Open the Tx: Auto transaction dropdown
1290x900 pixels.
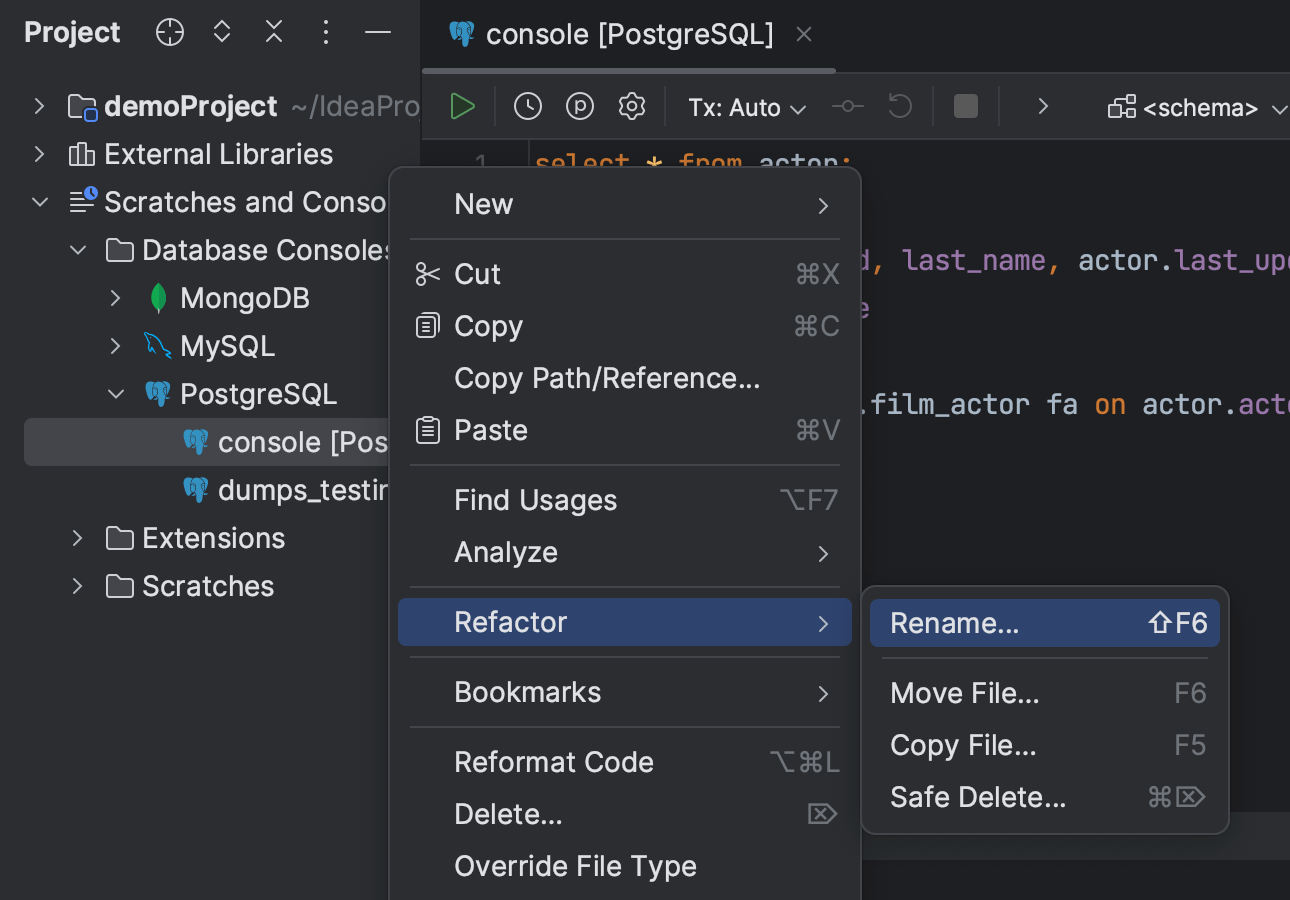pos(746,106)
